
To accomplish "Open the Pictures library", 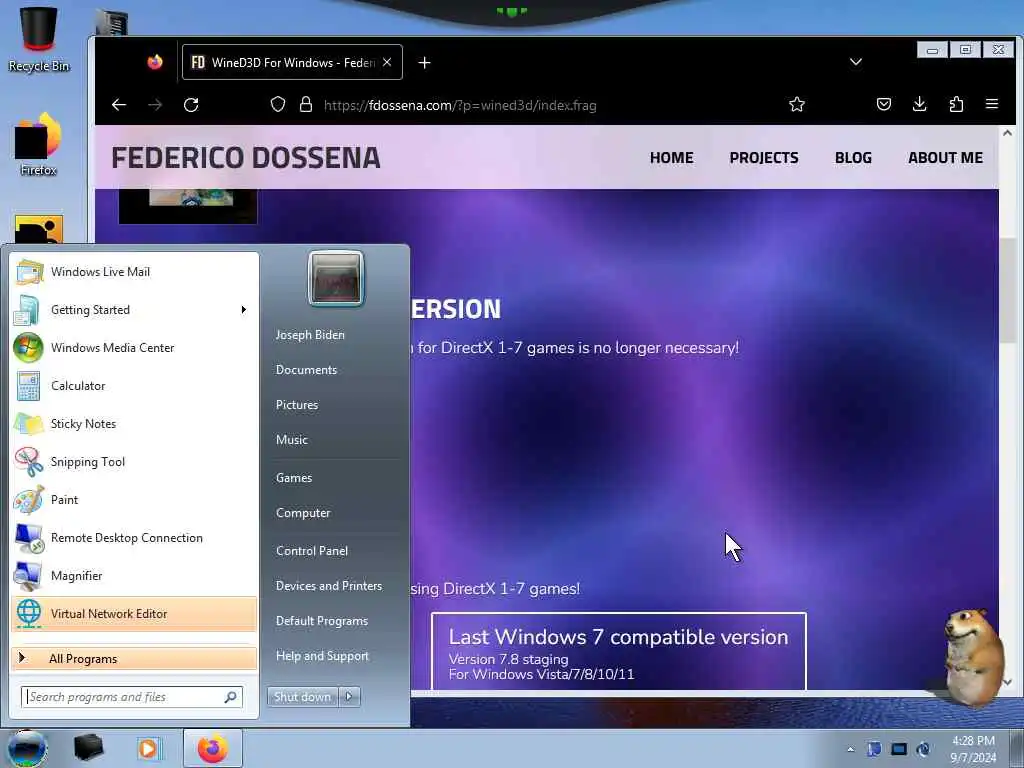I will click(x=296, y=405).
